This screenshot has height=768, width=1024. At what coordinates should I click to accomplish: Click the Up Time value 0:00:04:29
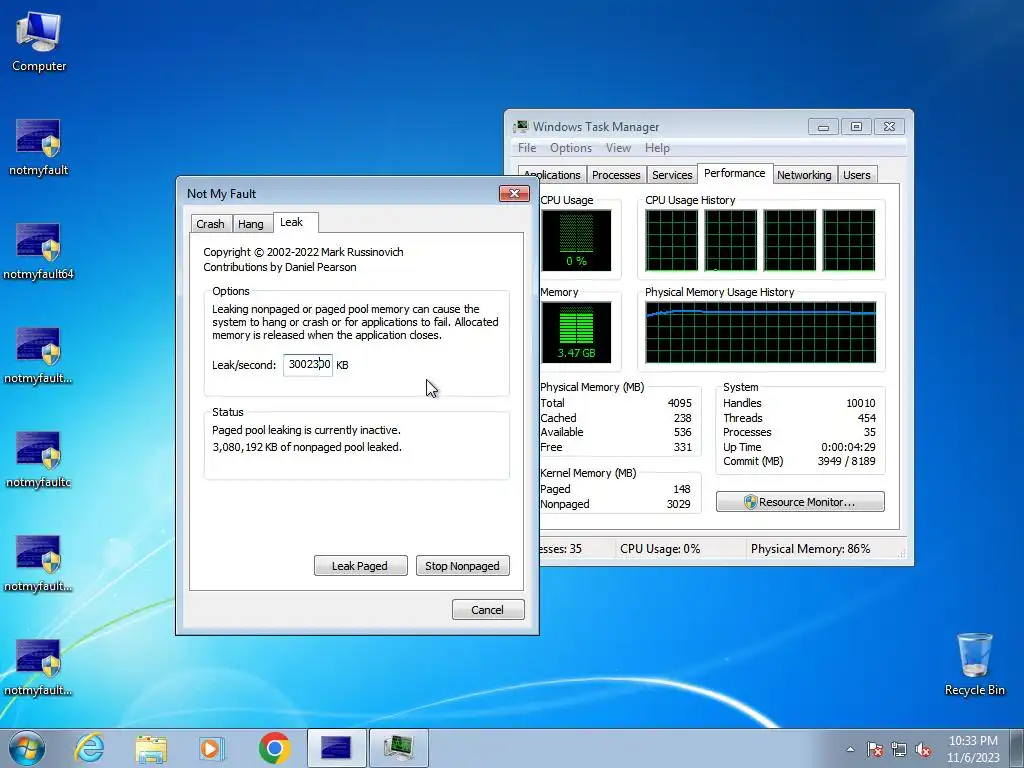[848, 447]
